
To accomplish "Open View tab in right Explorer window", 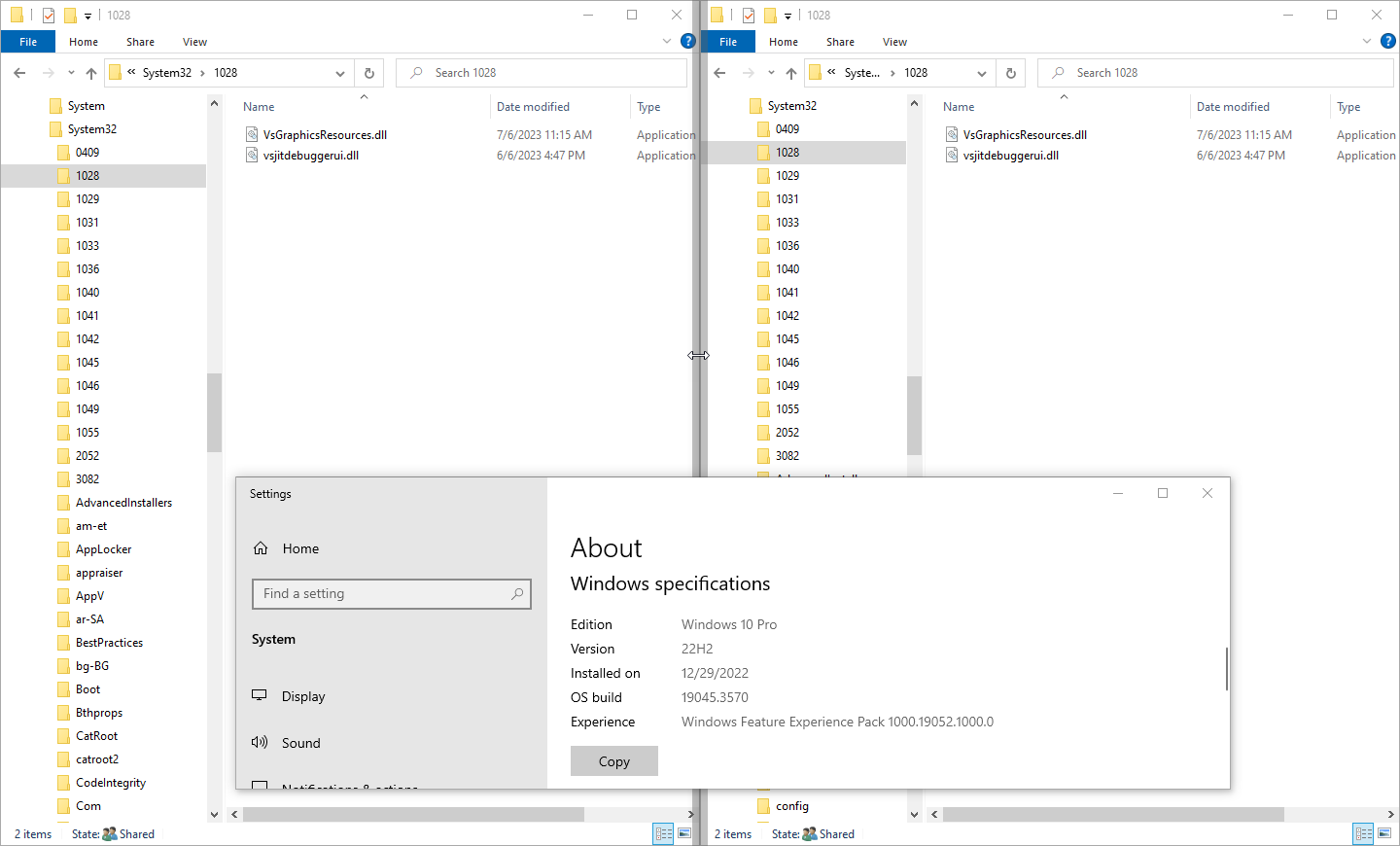I will coord(894,42).
